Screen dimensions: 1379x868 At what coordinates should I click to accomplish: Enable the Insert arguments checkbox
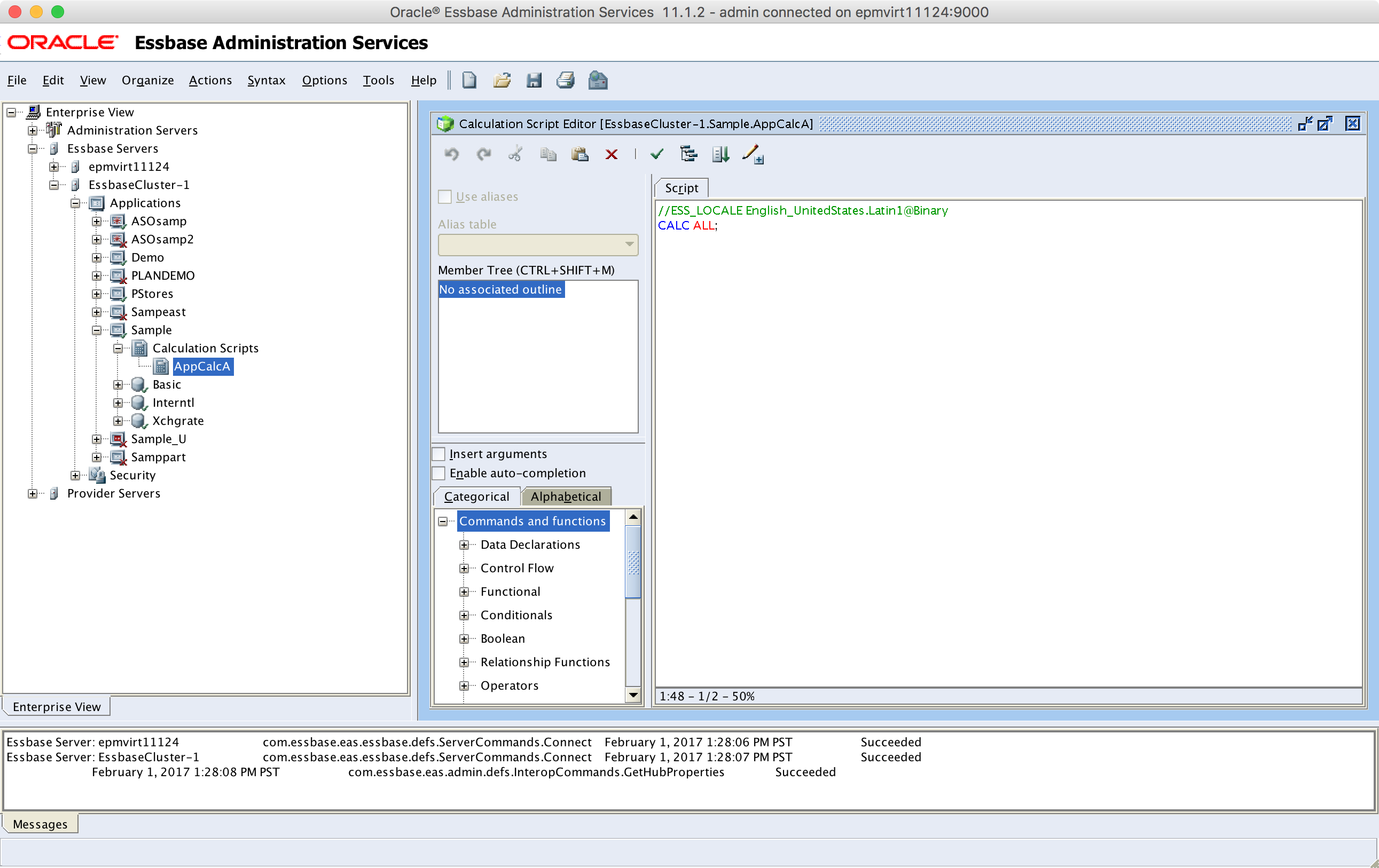click(438, 454)
